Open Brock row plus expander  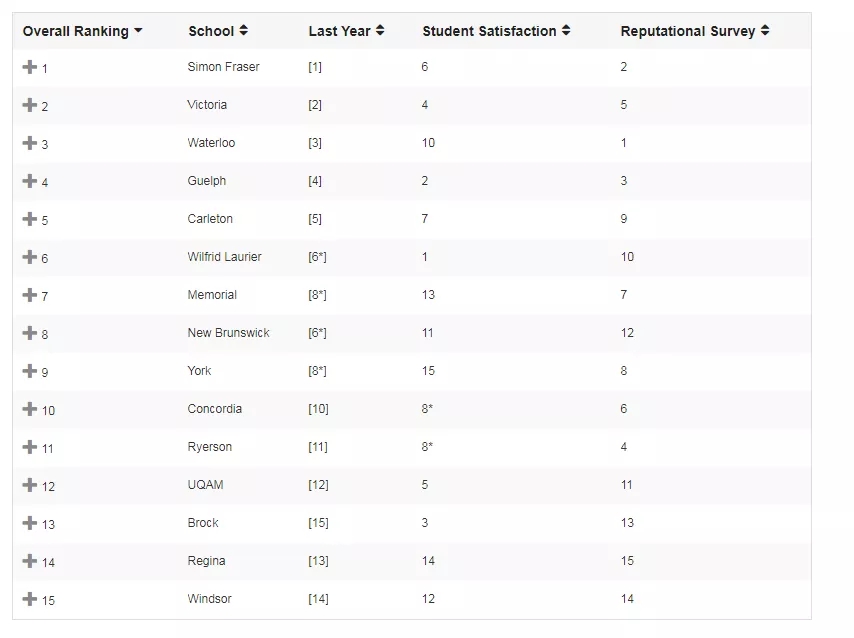[x=29, y=523]
